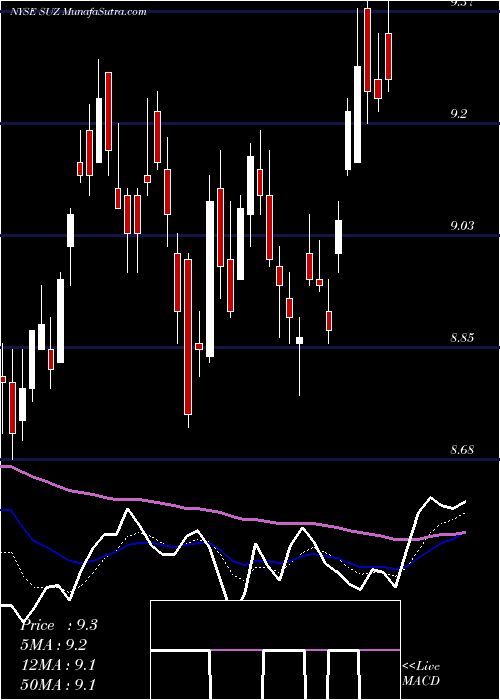Viewport: 500px width, 700px height.
Task: Click the 50MA : 9.1 readout
Action: 58,685
